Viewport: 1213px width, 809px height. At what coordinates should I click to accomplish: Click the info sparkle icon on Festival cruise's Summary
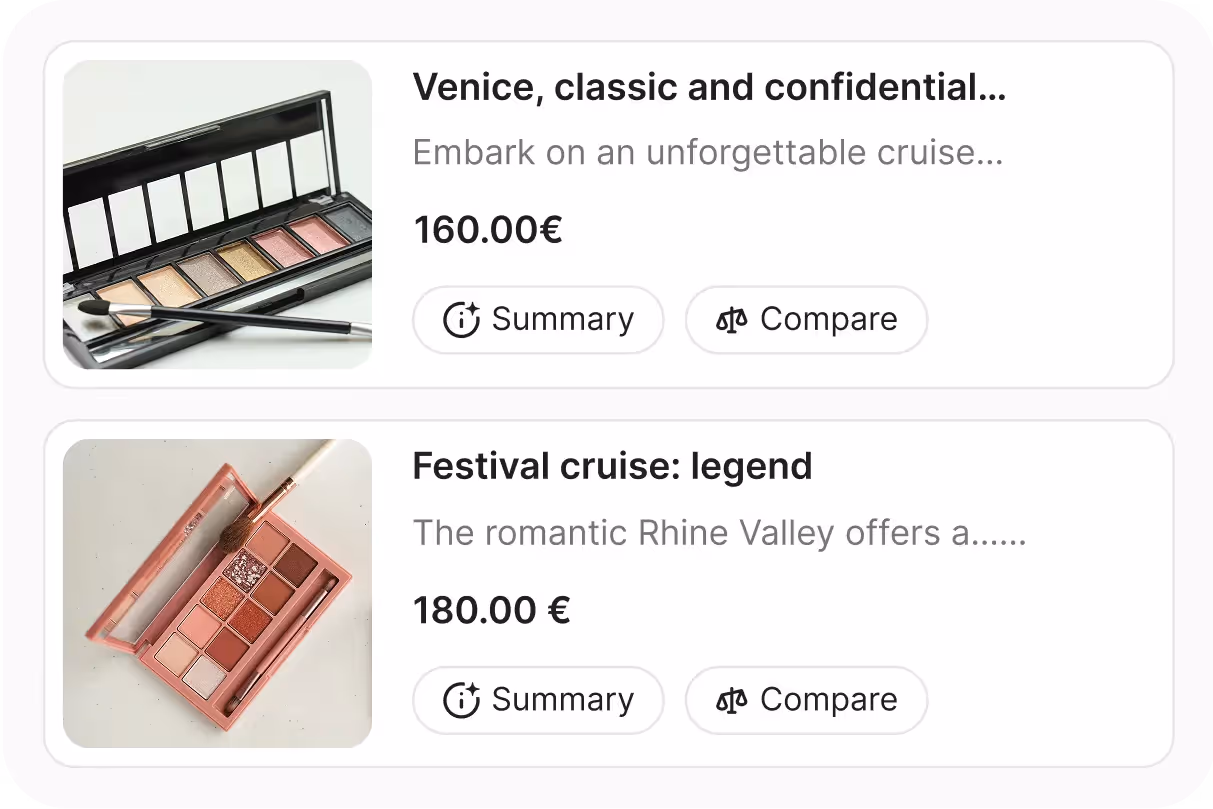click(x=461, y=700)
